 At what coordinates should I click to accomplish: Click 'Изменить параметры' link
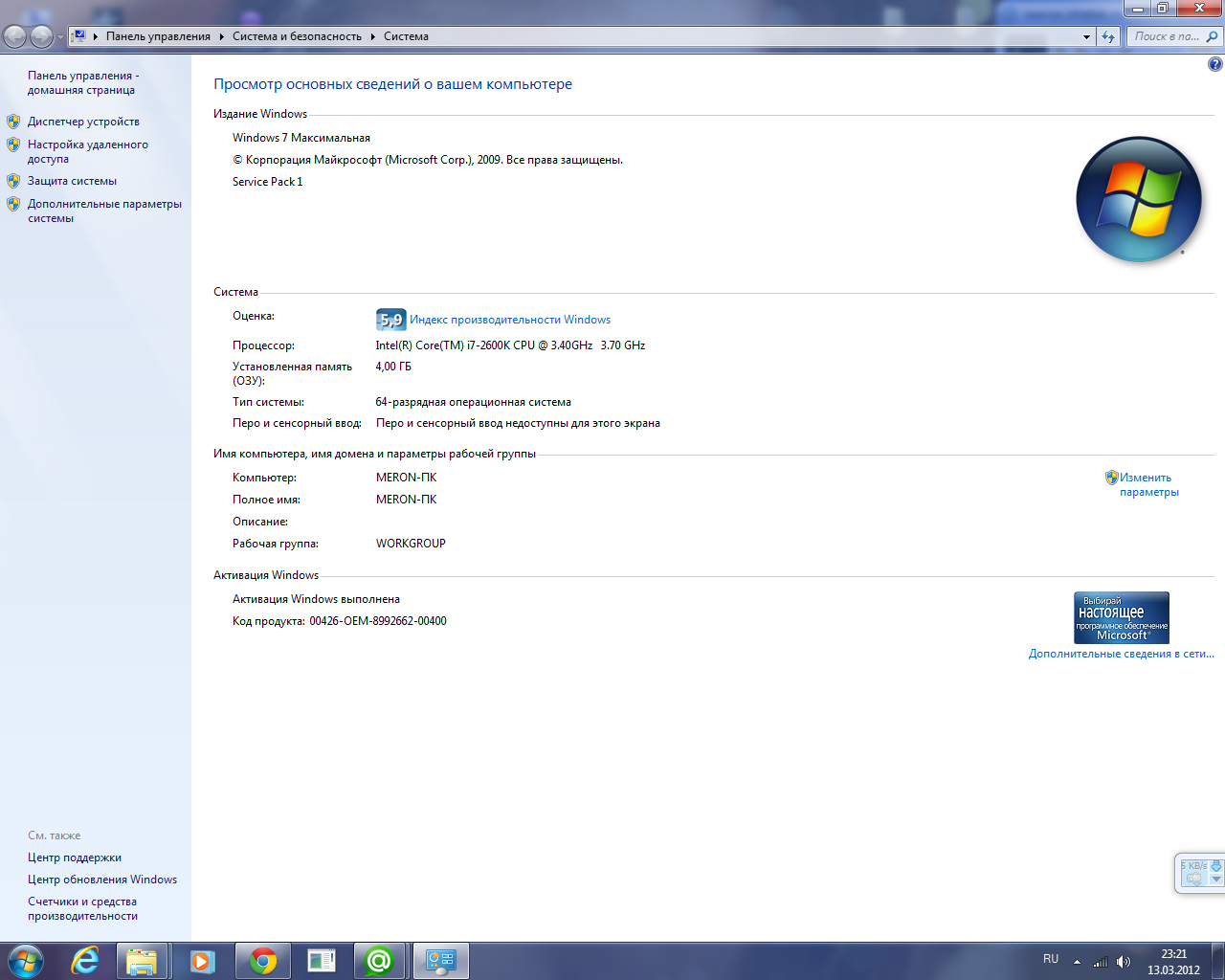click(1148, 484)
